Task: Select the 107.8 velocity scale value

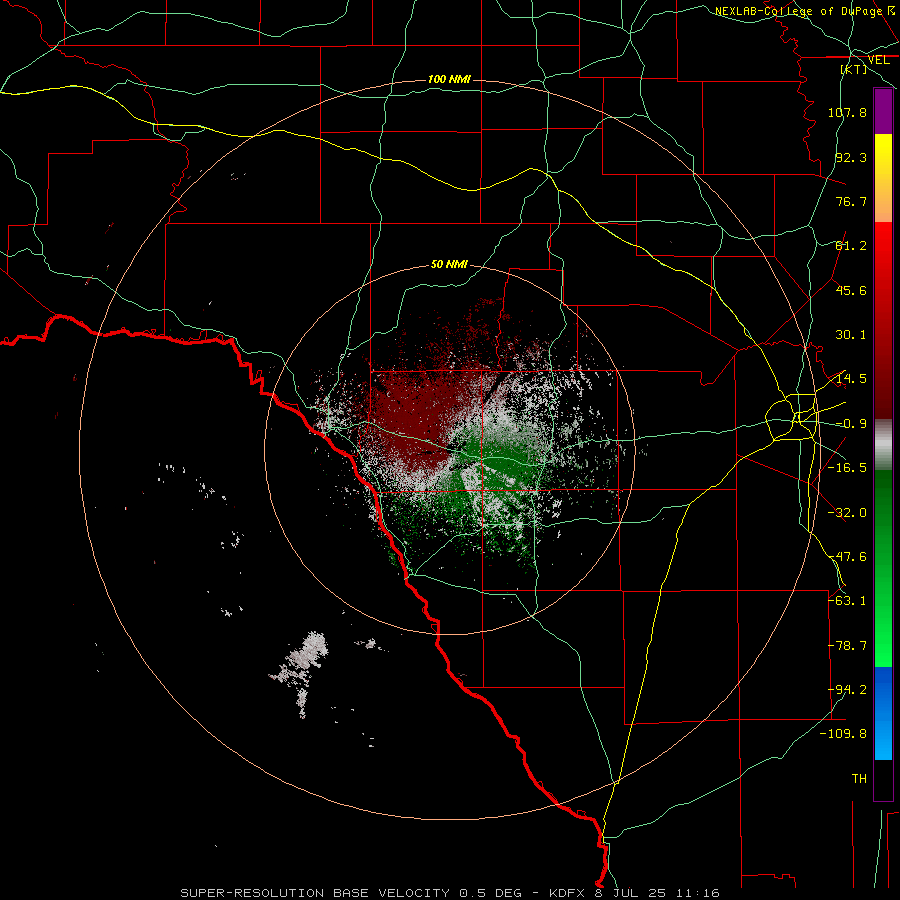Action: [x=847, y=112]
